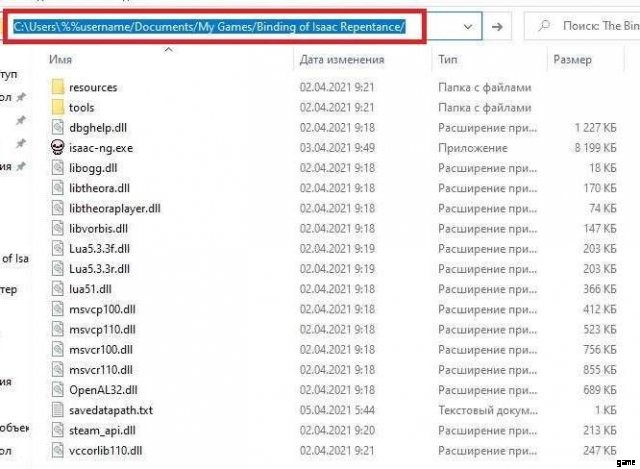Sort by Размер column header

coord(572,60)
